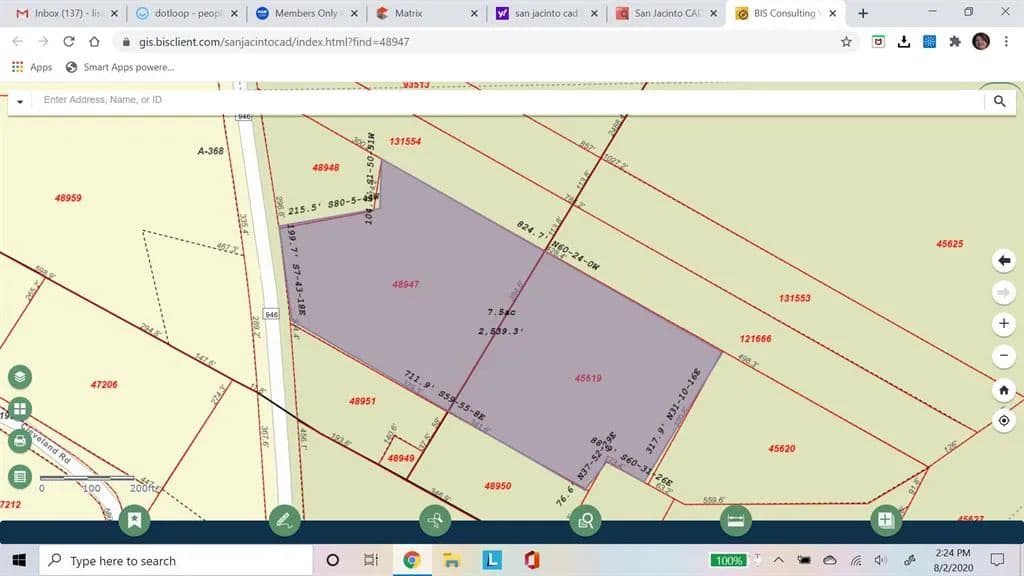Open the measure ruler tool
1024x576 pixels.
pyautogui.click(x=735, y=519)
